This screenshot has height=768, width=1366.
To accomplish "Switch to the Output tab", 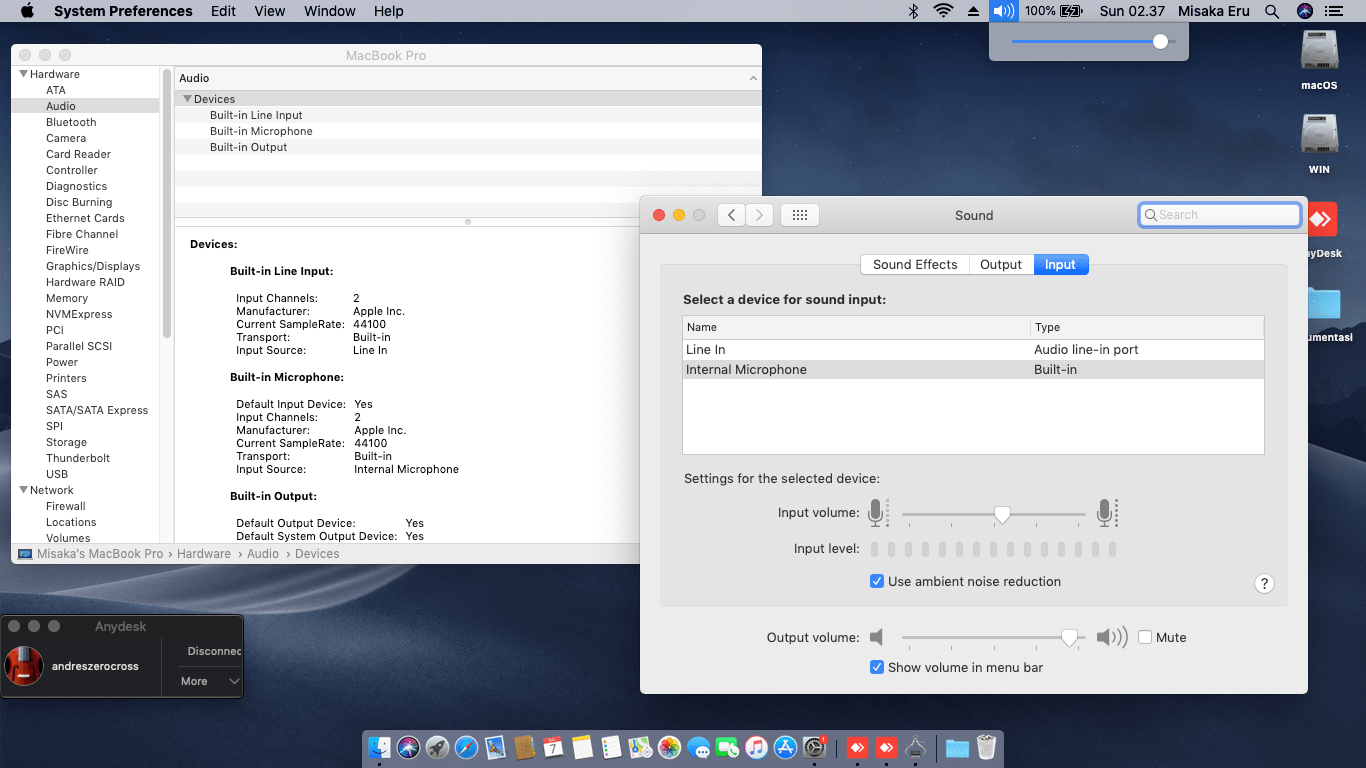I will tap(1001, 265).
